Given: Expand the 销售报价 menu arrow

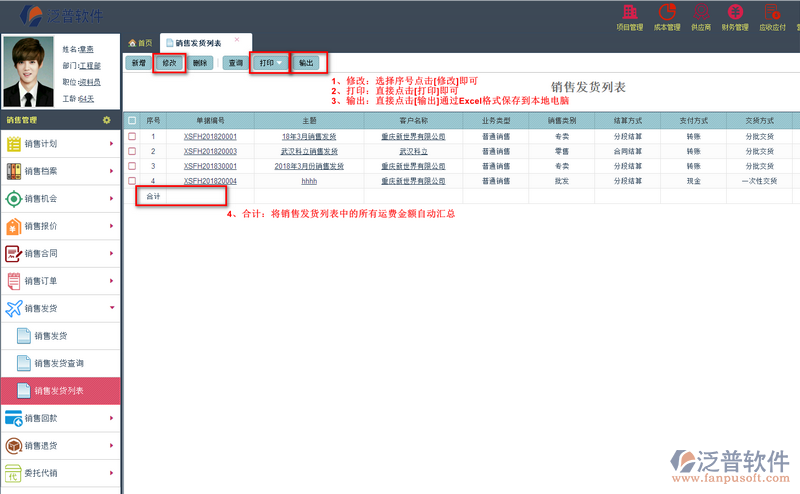Looking at the screenshot, I should (111, 226).
